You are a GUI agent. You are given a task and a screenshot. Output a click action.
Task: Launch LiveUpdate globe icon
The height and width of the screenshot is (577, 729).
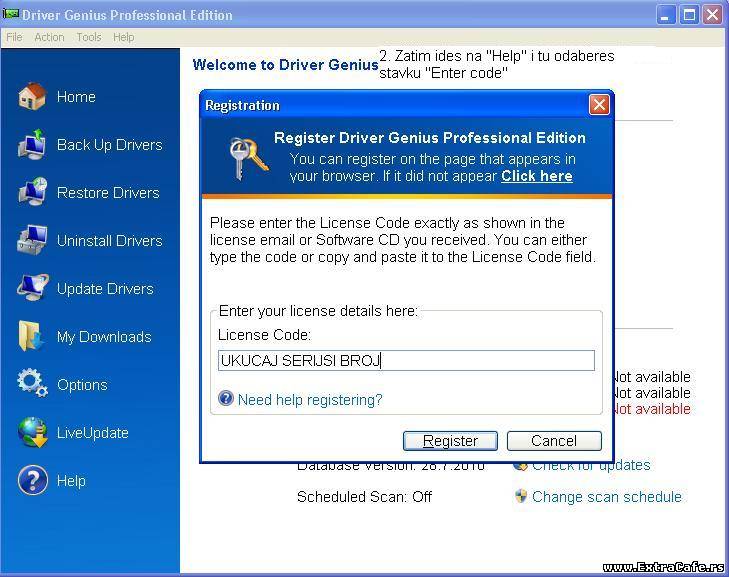tap(32, 433)
